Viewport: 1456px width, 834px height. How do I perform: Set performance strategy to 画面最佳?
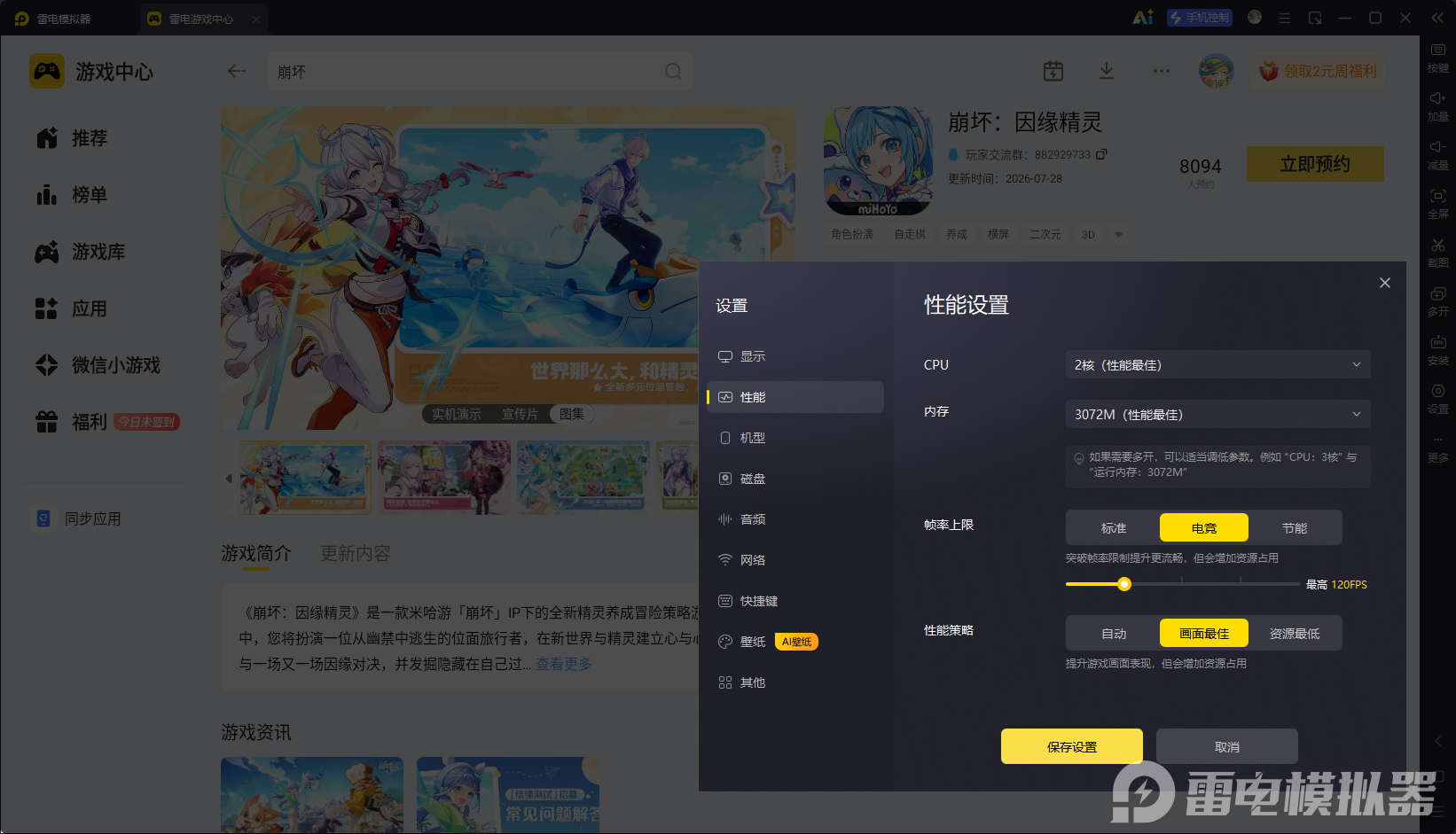(x=1204, y=634)
